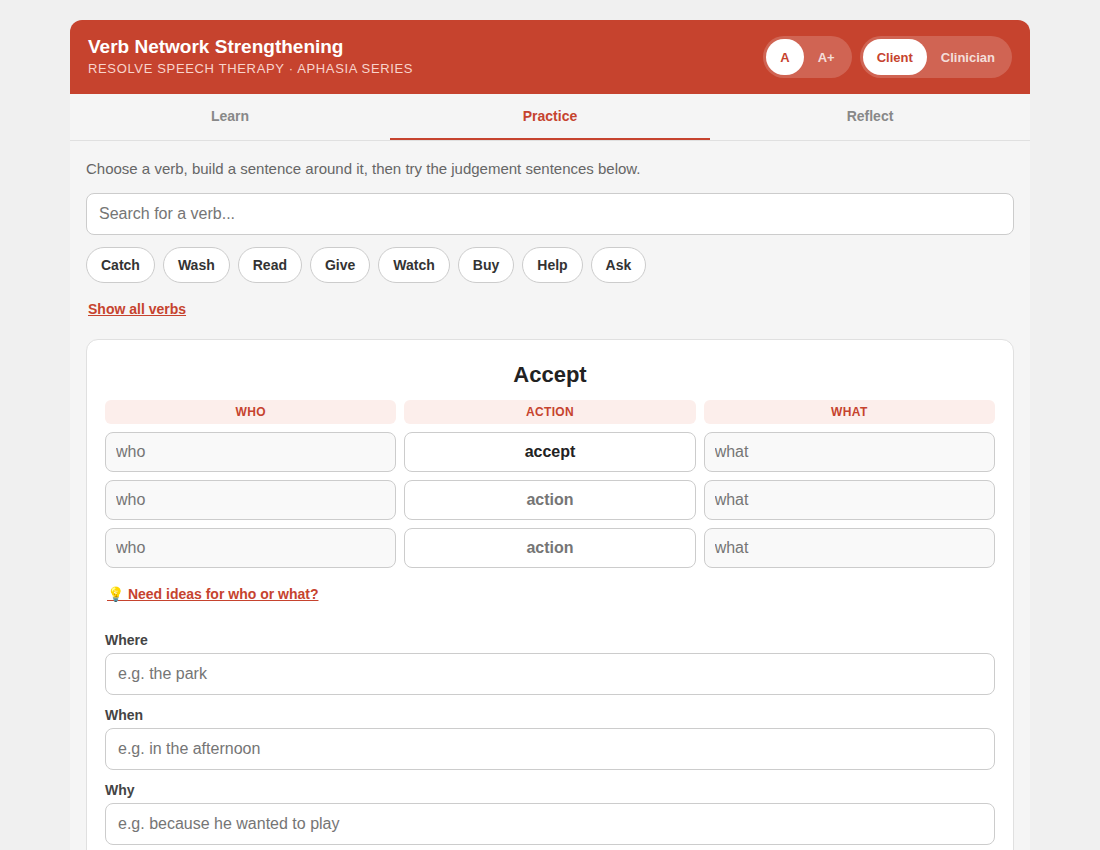The height and width of the screenshot is (850, 1100).
Task: Choose the Catch verb chip
Action: [x=120, y=265]
